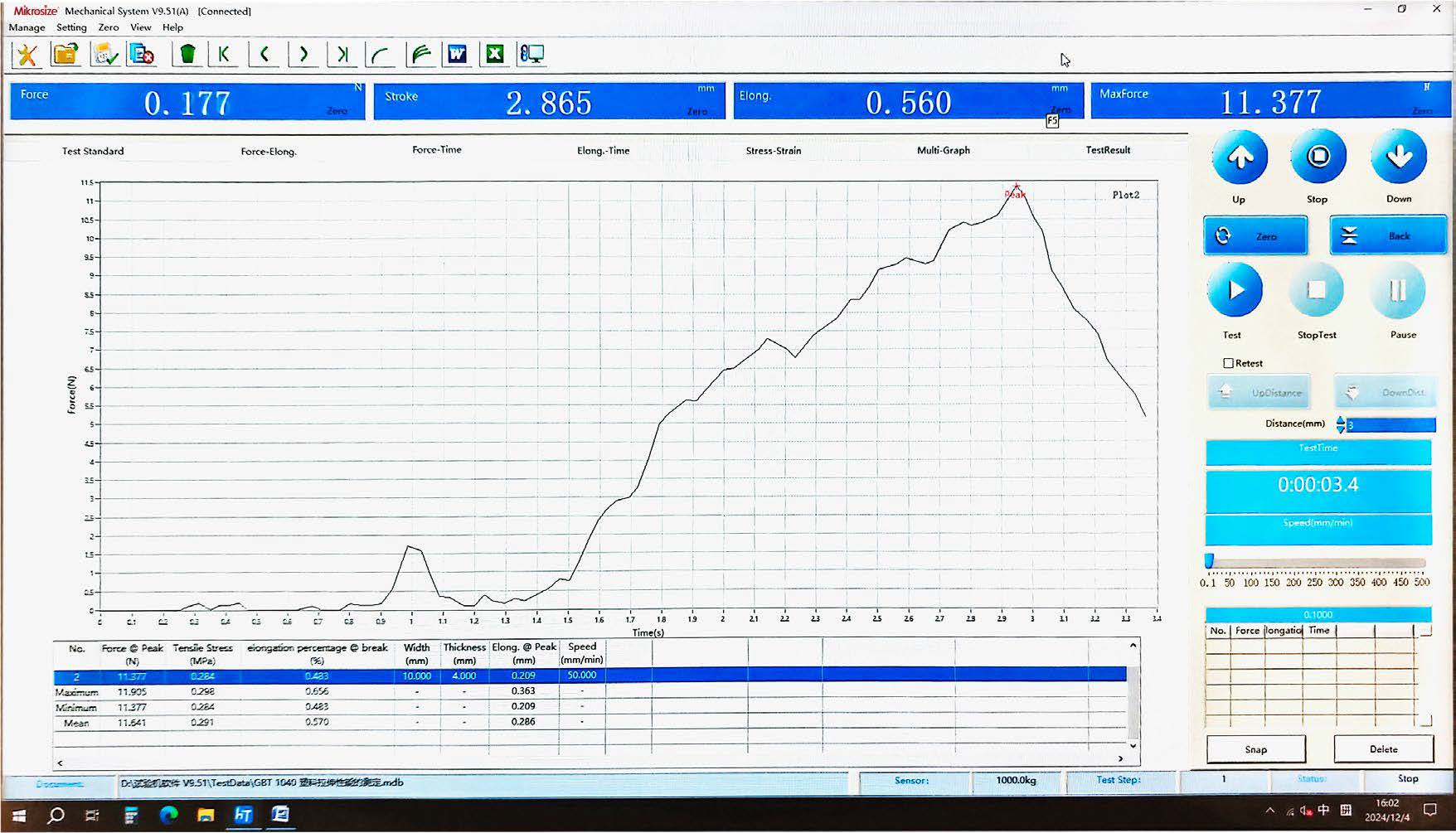Open a test data file via folder icon
Viewport: 1456px width, 833px height.
pyautogui.click(x=66, y=53)
